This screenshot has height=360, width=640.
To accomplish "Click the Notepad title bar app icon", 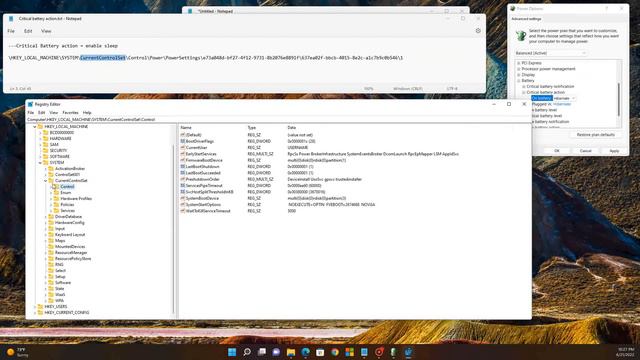I will pyautogui.click(x=11, y=19).
